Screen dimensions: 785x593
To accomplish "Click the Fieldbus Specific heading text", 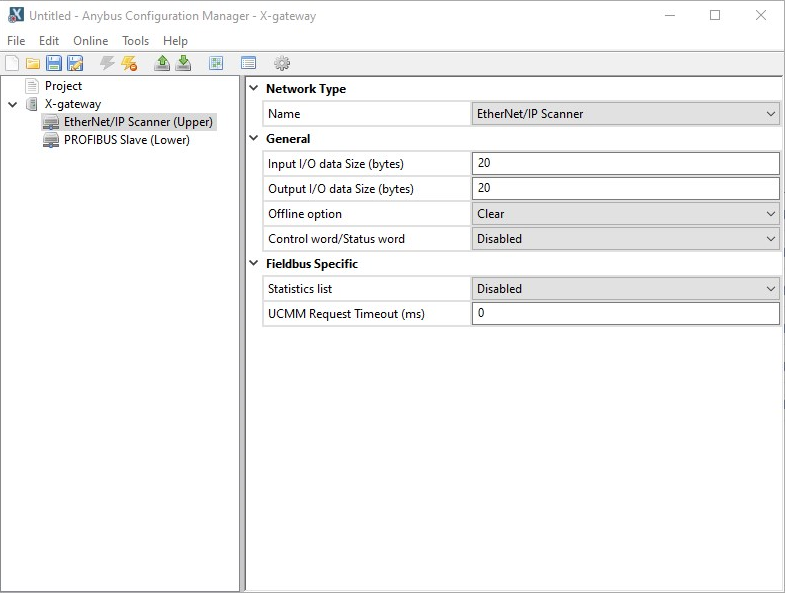I will pyautogui.click(x=312, y=264).
